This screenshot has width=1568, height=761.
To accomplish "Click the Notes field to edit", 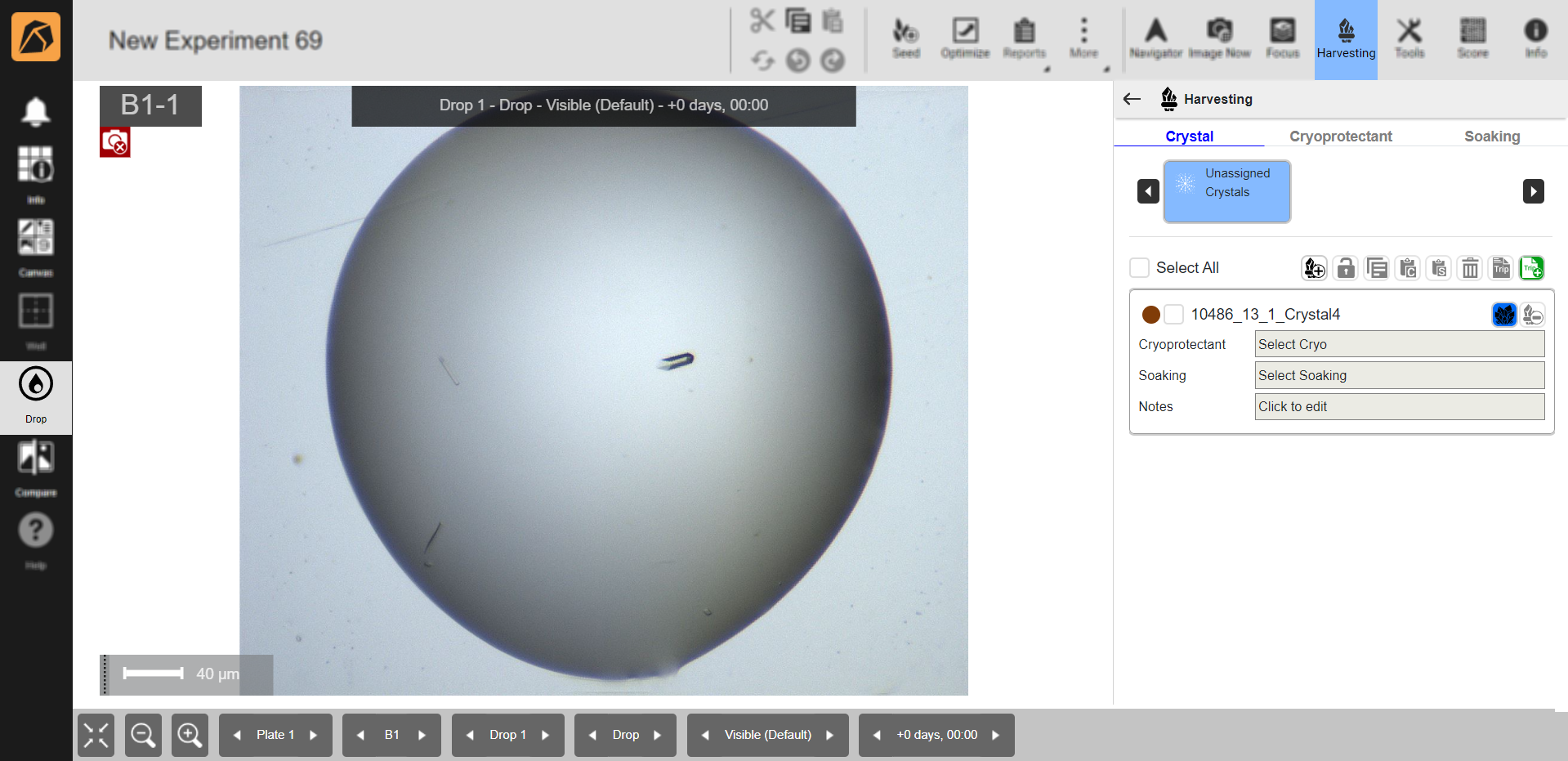I will click(1399, 406).
